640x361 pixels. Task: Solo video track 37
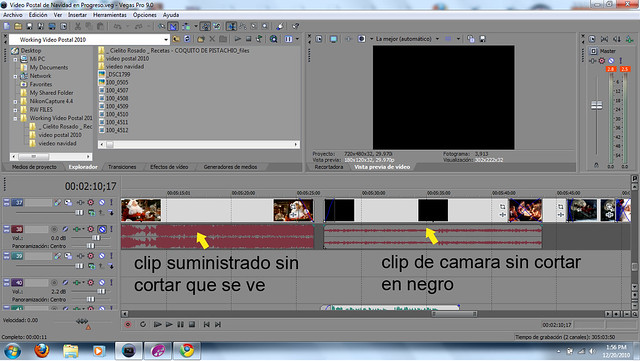111,203
